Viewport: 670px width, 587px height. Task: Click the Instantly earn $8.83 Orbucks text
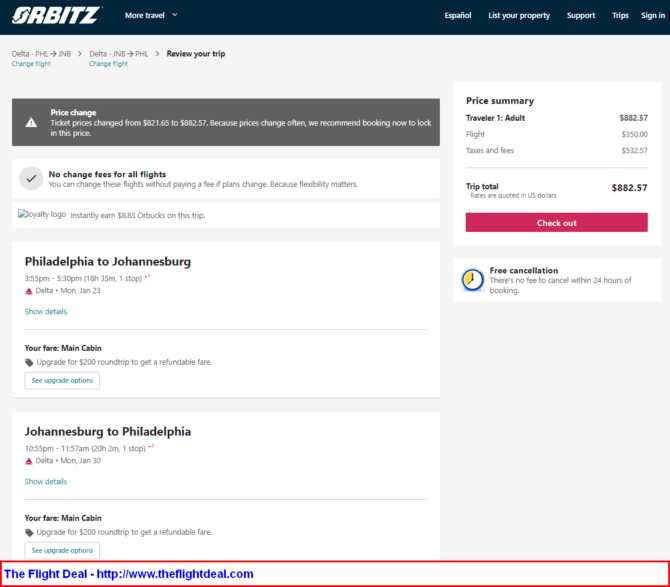tap(138, 215)
